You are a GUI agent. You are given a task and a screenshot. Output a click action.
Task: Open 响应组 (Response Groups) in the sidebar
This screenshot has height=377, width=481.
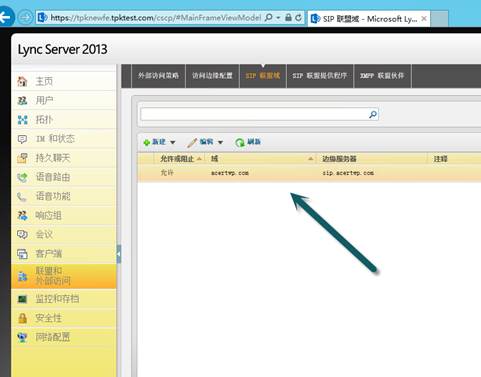click(63, 215)
